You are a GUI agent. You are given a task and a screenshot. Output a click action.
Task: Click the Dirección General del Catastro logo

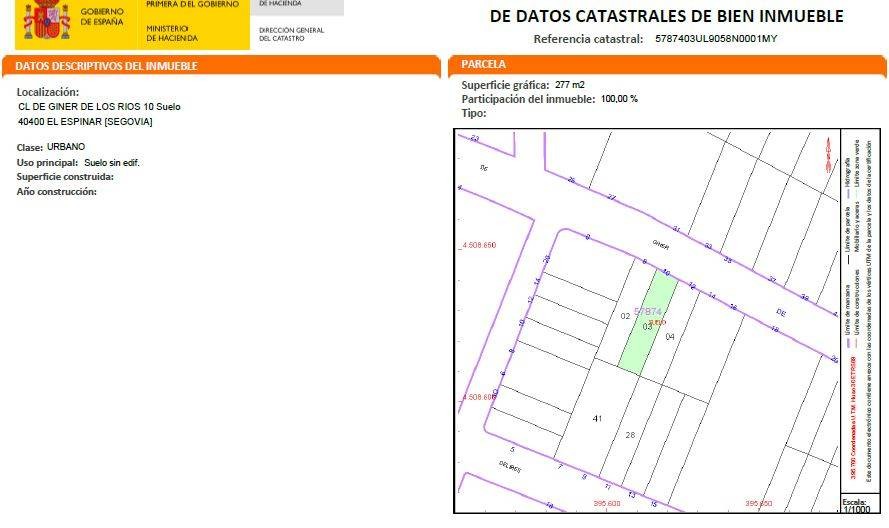tap(291, 34)
